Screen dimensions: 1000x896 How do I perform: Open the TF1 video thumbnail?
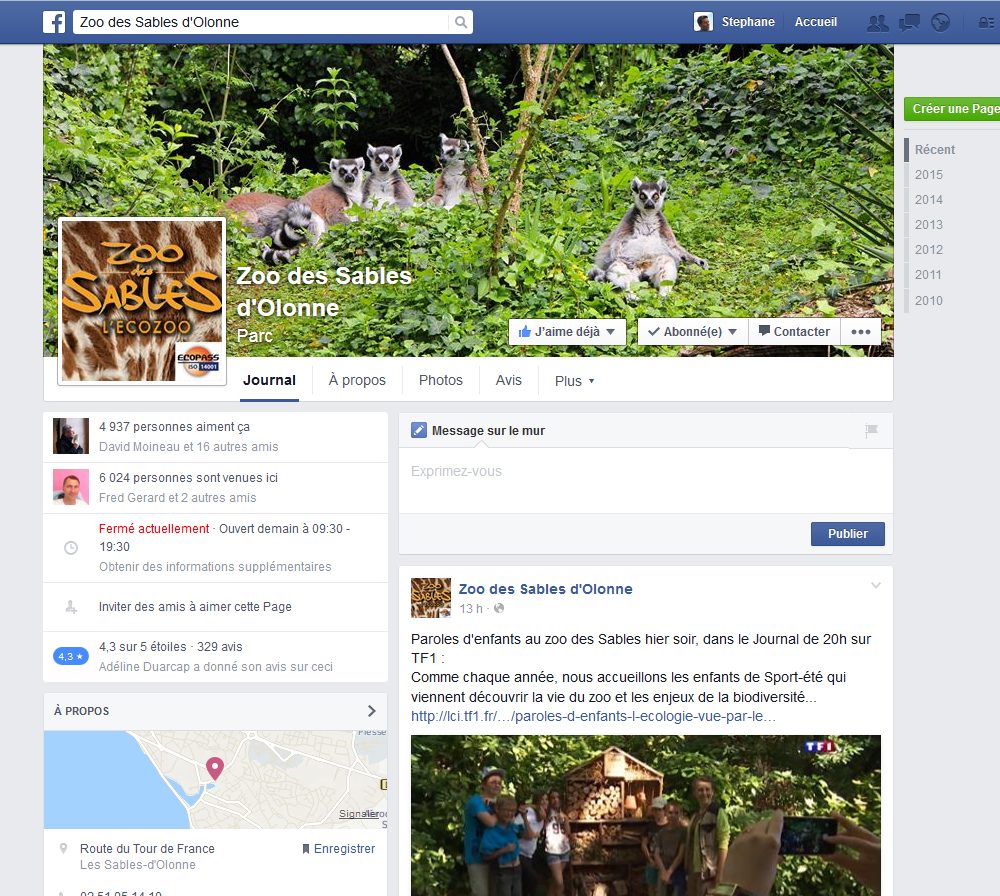(x=645, y=815)
